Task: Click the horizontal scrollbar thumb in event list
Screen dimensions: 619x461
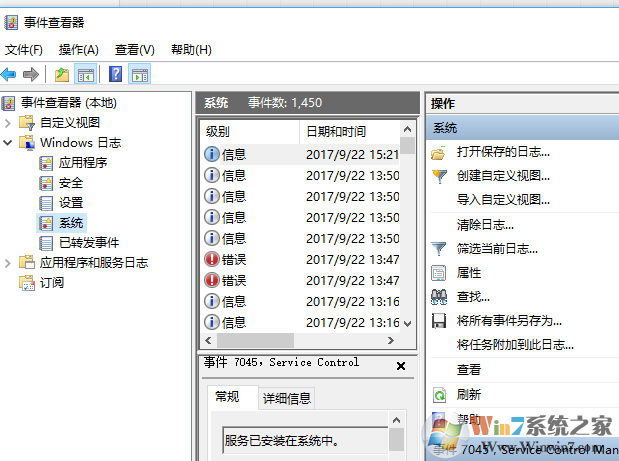Action: pyautogui.click(x=255, y=340)
